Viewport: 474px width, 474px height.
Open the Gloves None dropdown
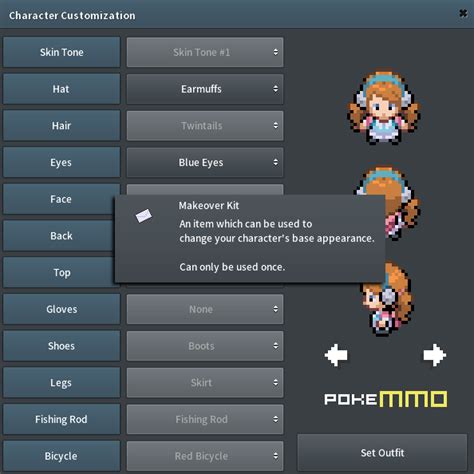pyautogui.click(x=205, y=309)
